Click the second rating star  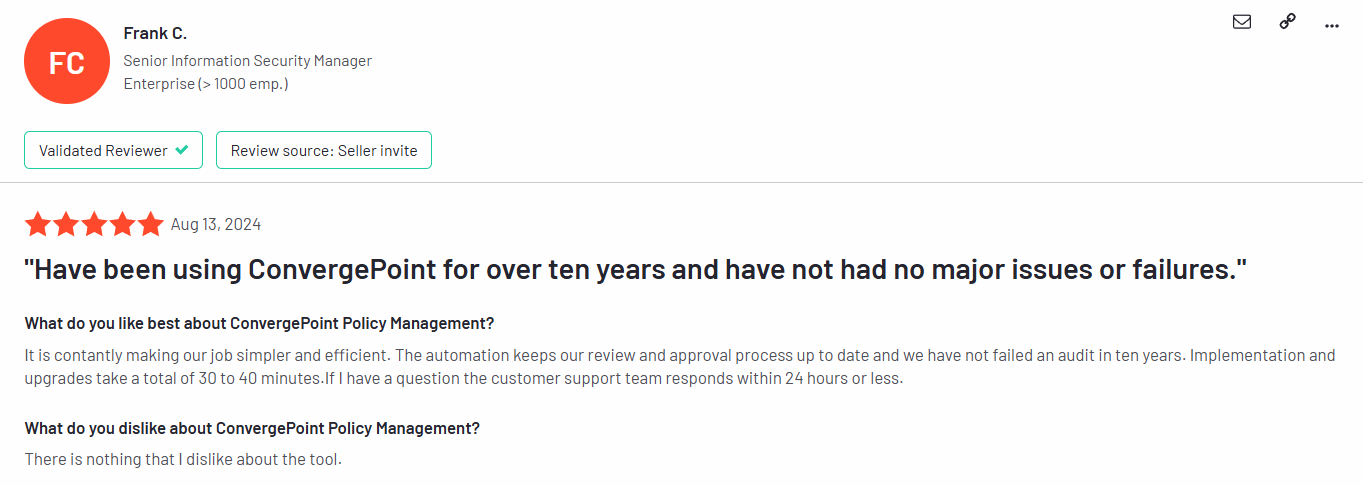click(66, 224)
